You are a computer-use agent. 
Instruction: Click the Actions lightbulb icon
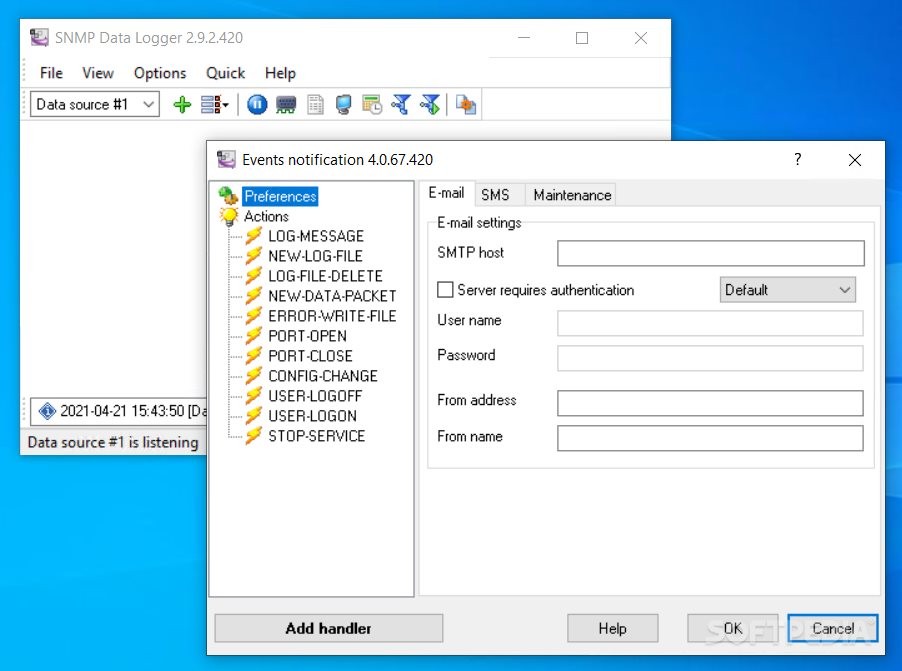(229, 216)
